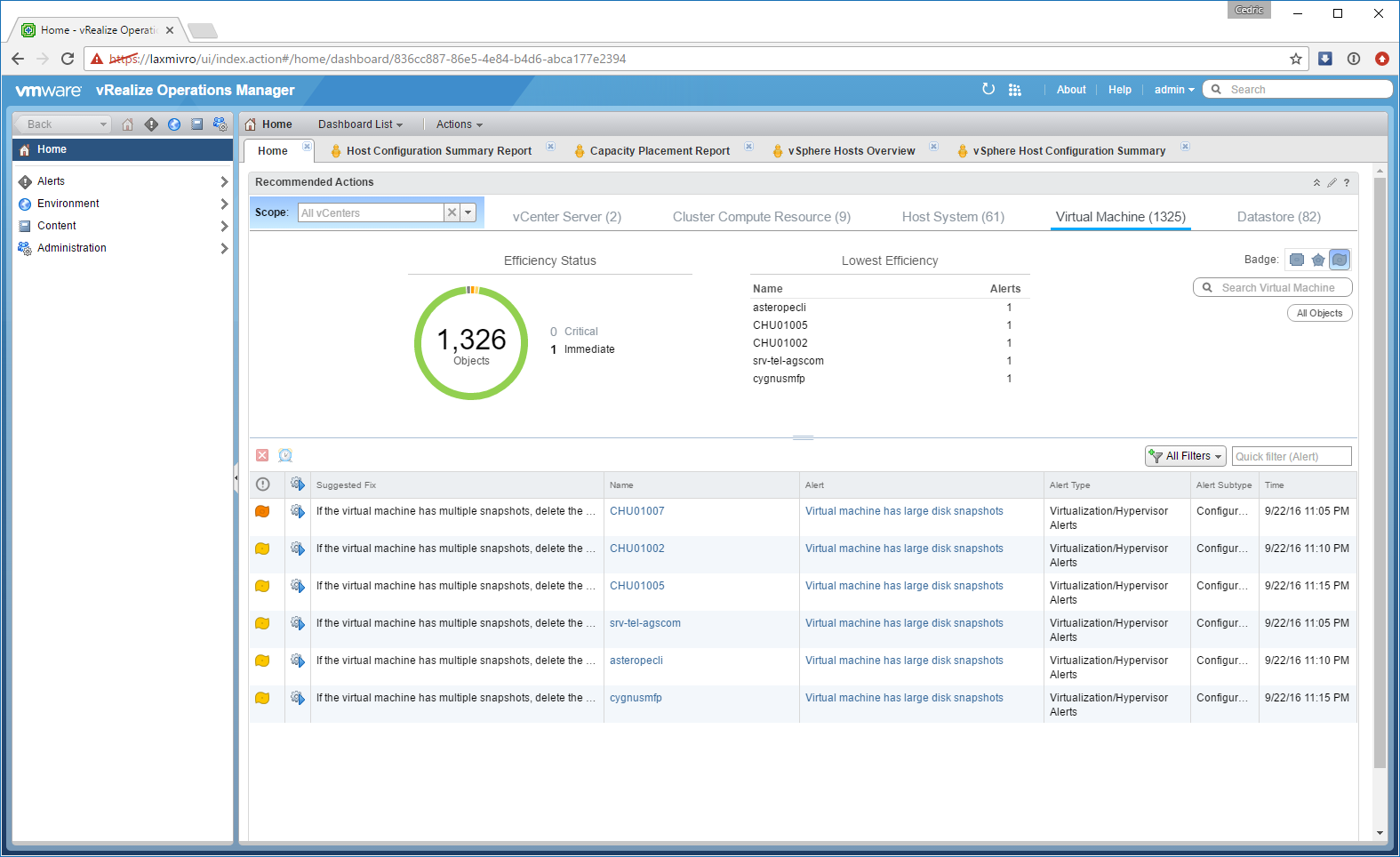Open the Capacity Placement Report tab
The image size is (1400, 857).
660,151
